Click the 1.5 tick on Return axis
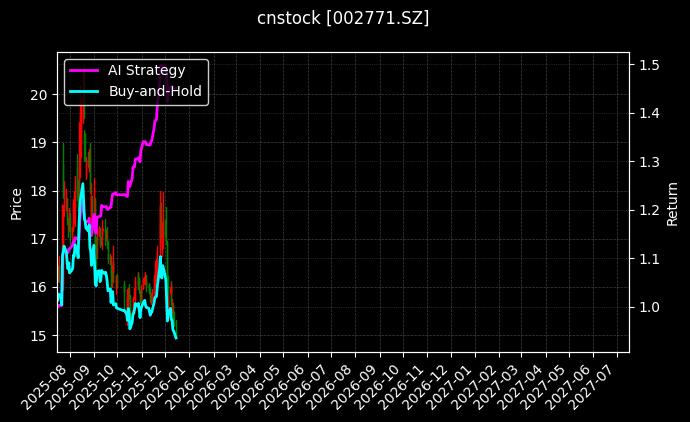The image size is (690, 422). (648, 65)
